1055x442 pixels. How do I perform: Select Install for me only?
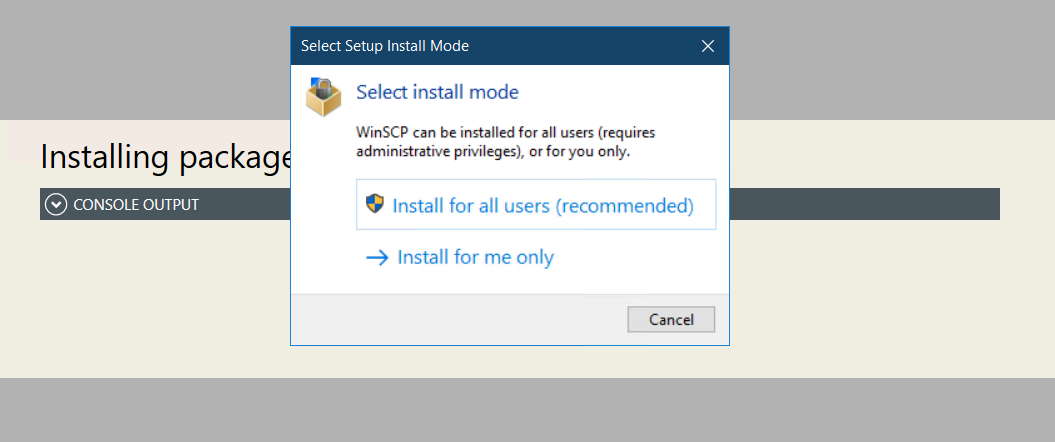(460, 258)
